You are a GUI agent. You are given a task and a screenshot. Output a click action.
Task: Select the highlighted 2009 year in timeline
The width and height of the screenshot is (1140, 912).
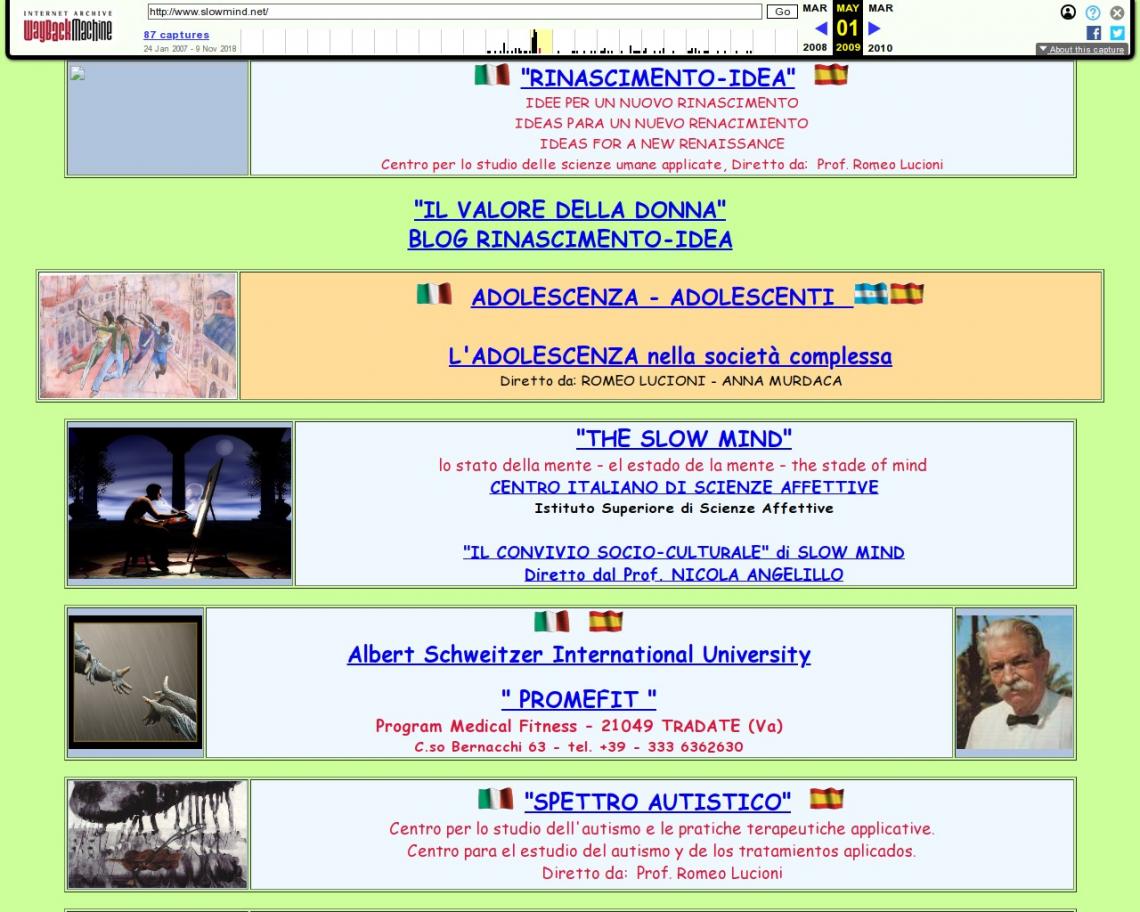click(848, 47)
